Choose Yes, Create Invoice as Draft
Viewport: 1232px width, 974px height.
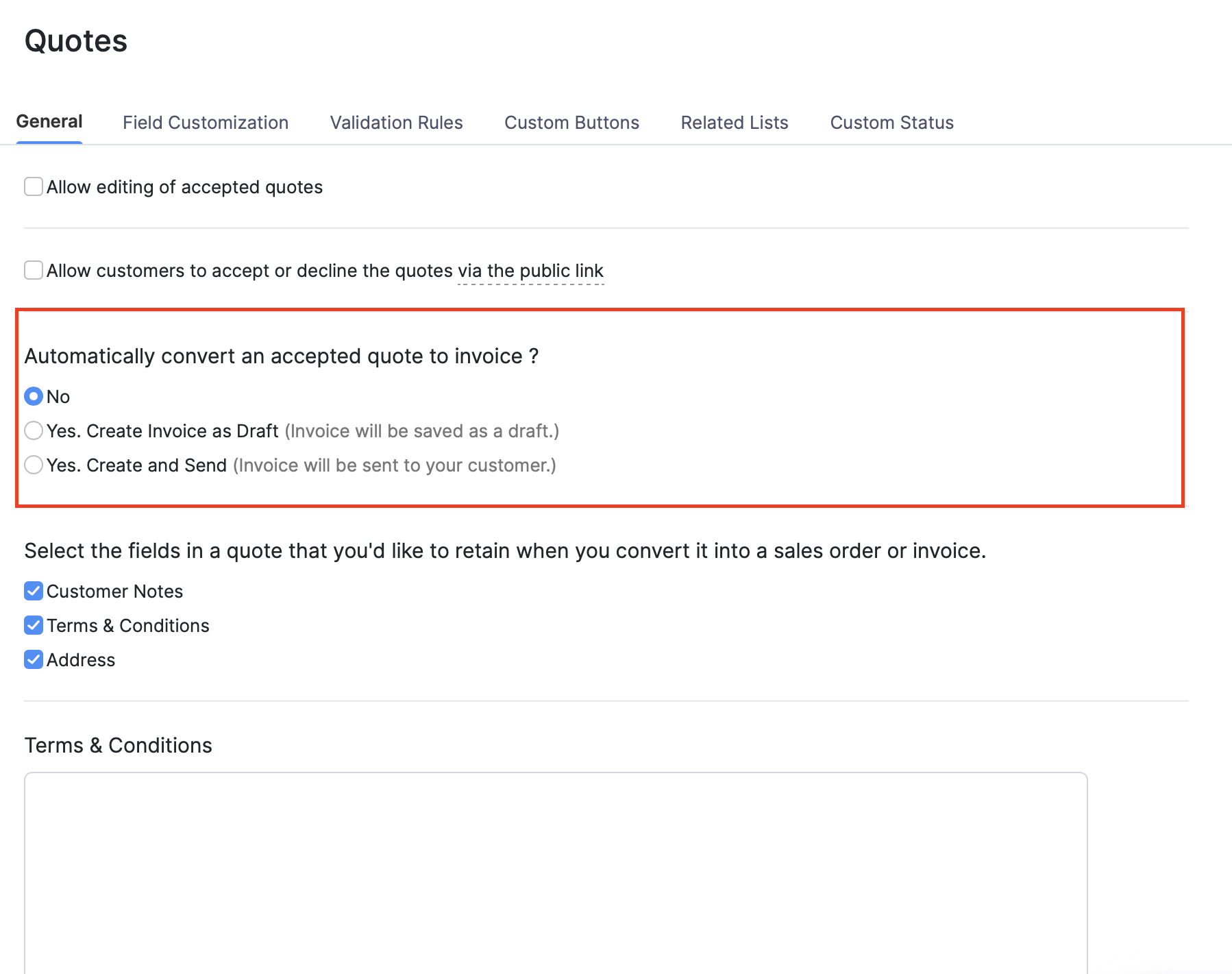[33, 430]
